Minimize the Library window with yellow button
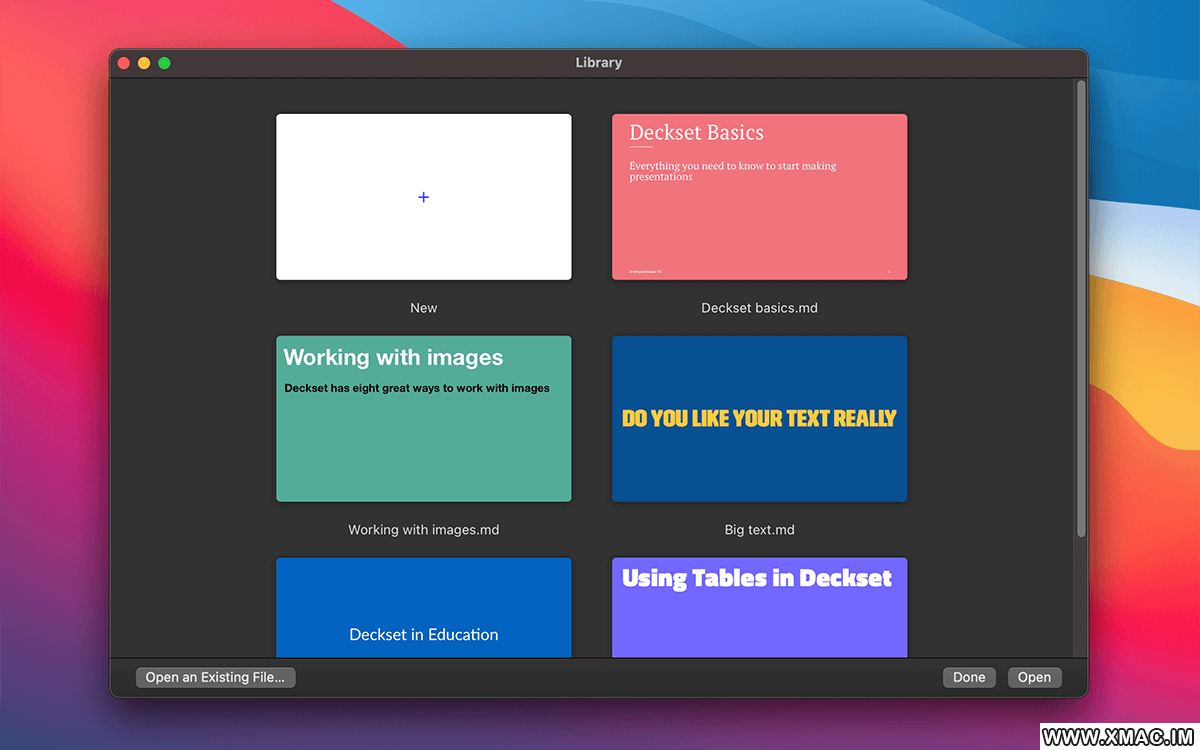Screen dimensions: 1200x750 (144, 63)
